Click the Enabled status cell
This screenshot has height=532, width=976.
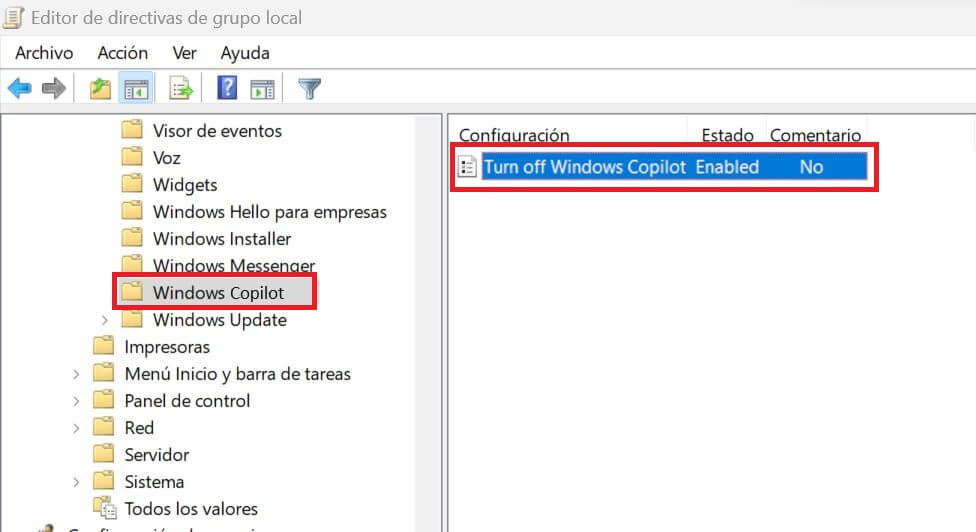[x=727, y=167]
